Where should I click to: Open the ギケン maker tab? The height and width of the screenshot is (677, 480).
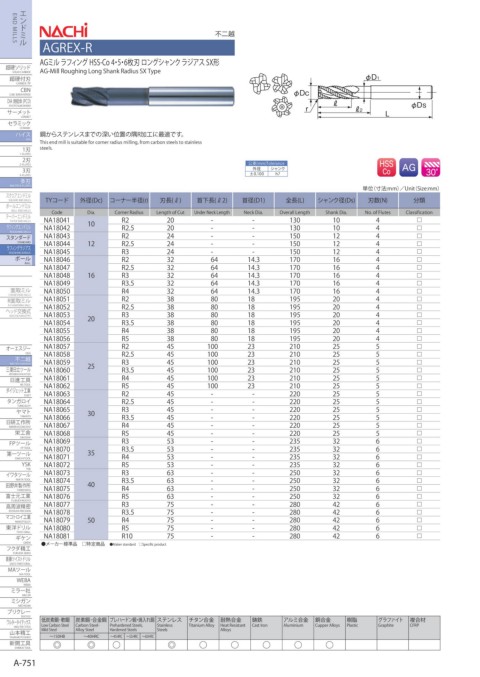16,539
